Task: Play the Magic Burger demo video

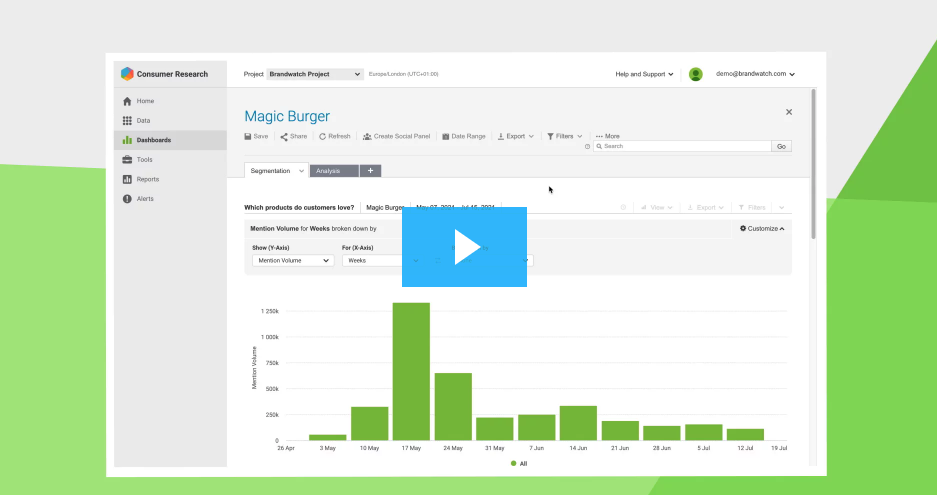Action: (x=464, y=247)
